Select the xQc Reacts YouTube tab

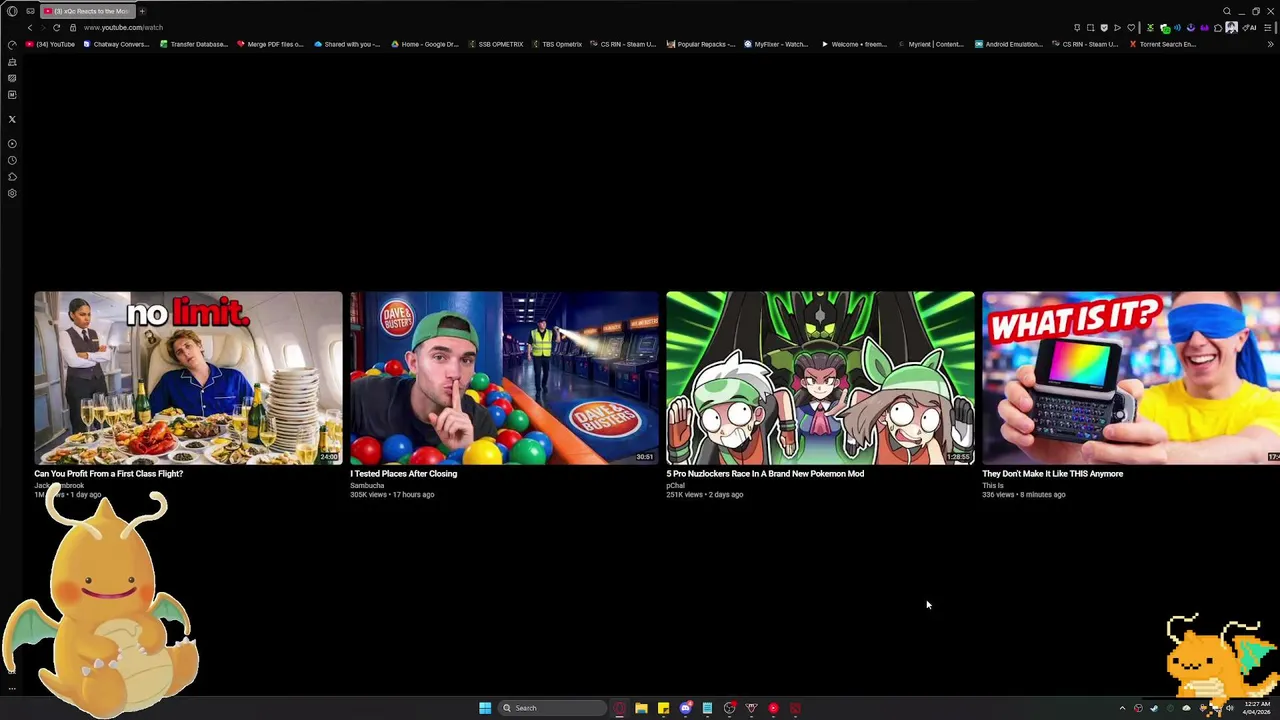click(86, 11)
